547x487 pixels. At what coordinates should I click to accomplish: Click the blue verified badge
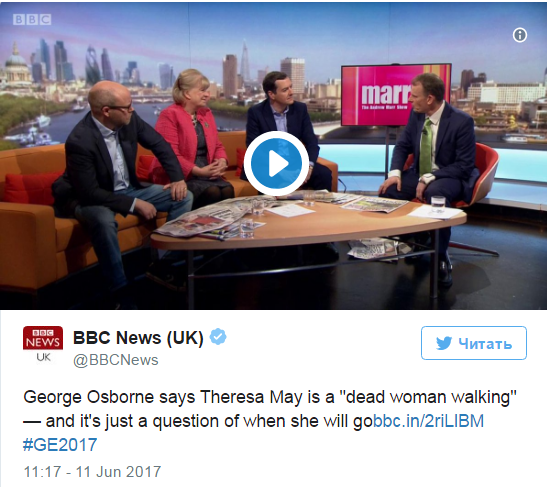(218, 337)
